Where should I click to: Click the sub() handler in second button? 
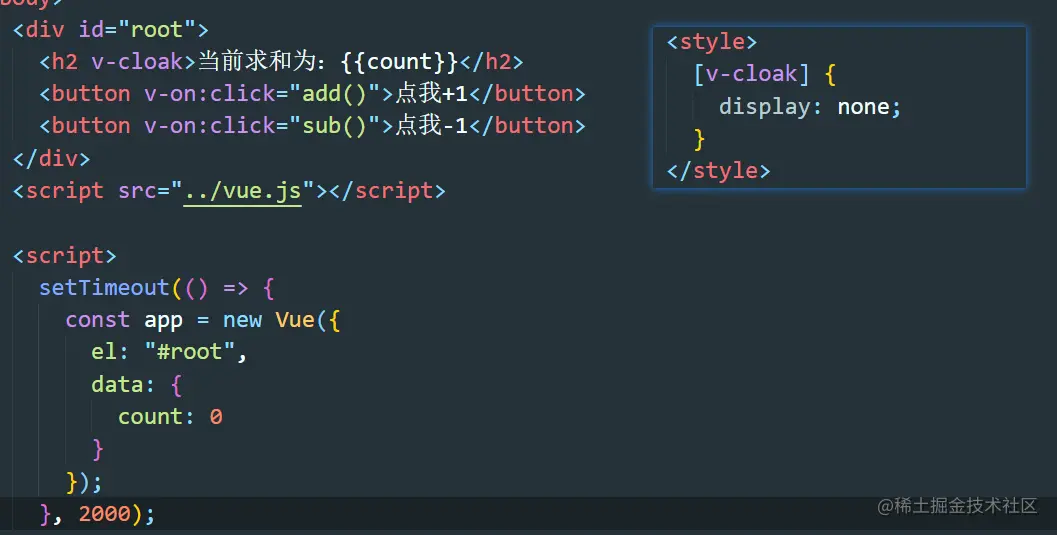tap(334, 126)
